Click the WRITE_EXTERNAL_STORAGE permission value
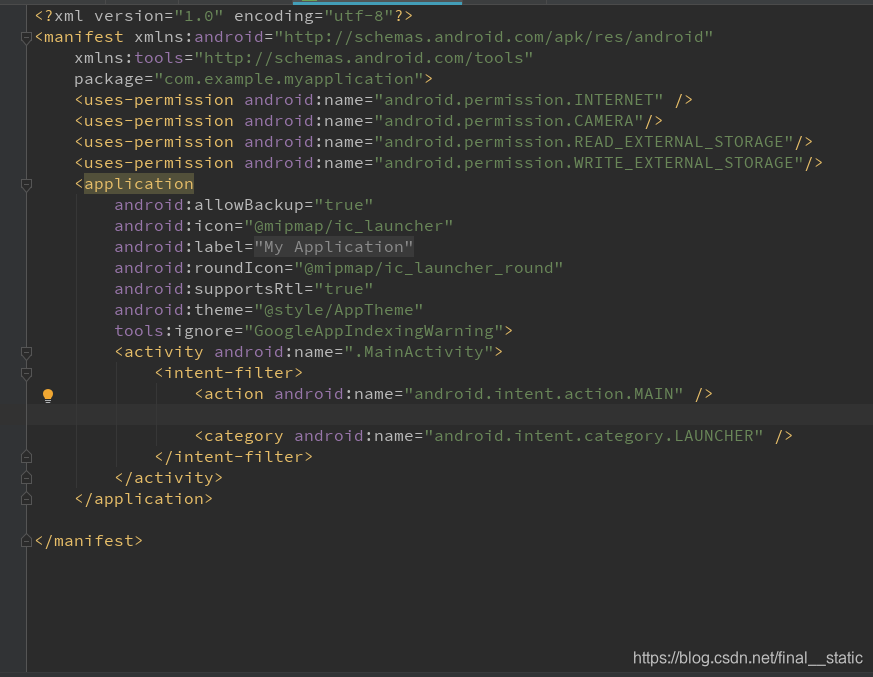873x677 pixels. (589, 163)
